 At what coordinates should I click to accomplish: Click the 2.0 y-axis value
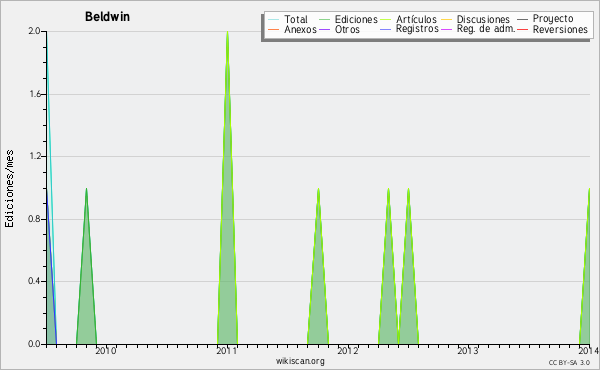pyautogui.click(x=34, y=31)
